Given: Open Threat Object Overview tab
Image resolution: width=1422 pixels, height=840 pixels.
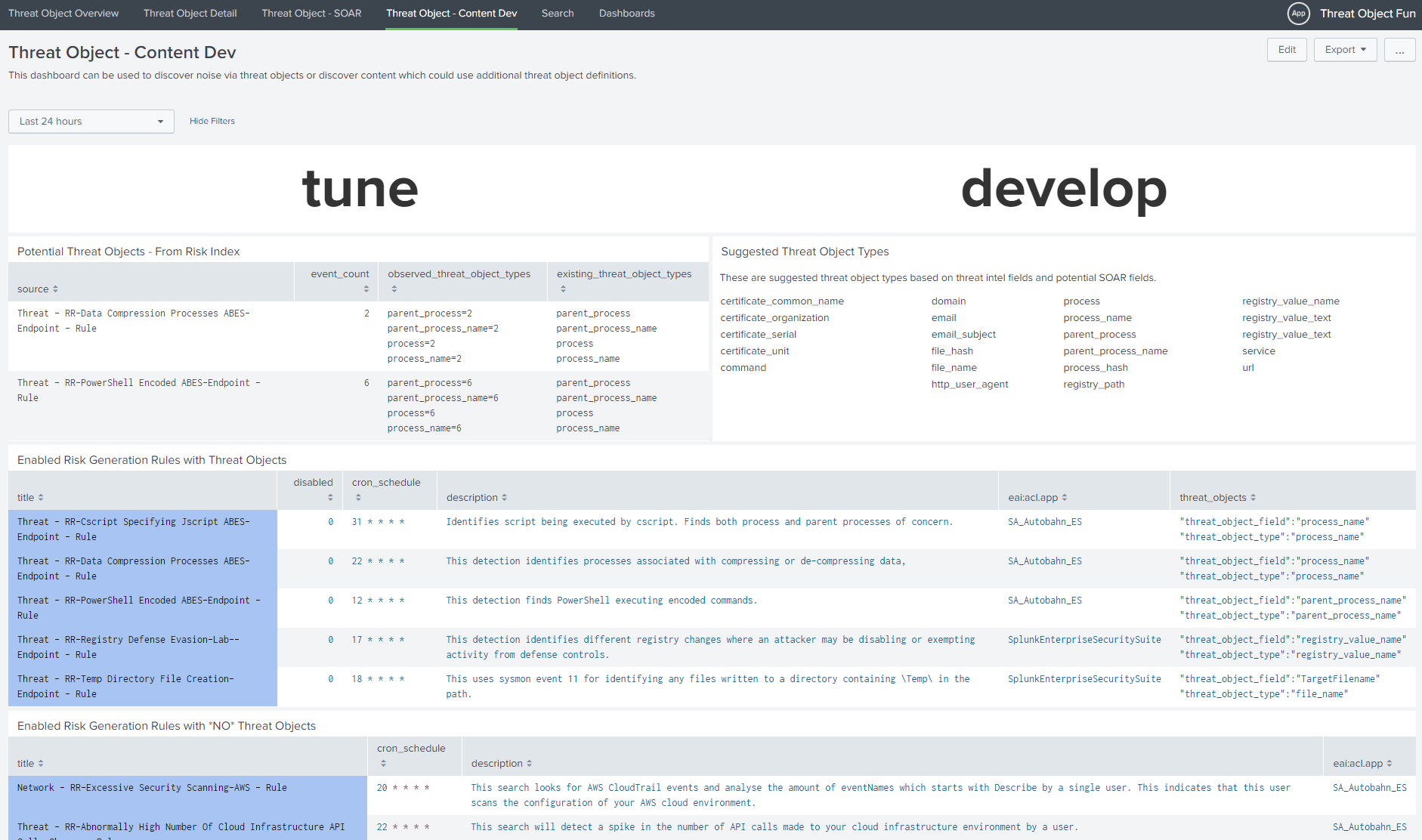Looking at the screenshot, I should coord(63,14).
